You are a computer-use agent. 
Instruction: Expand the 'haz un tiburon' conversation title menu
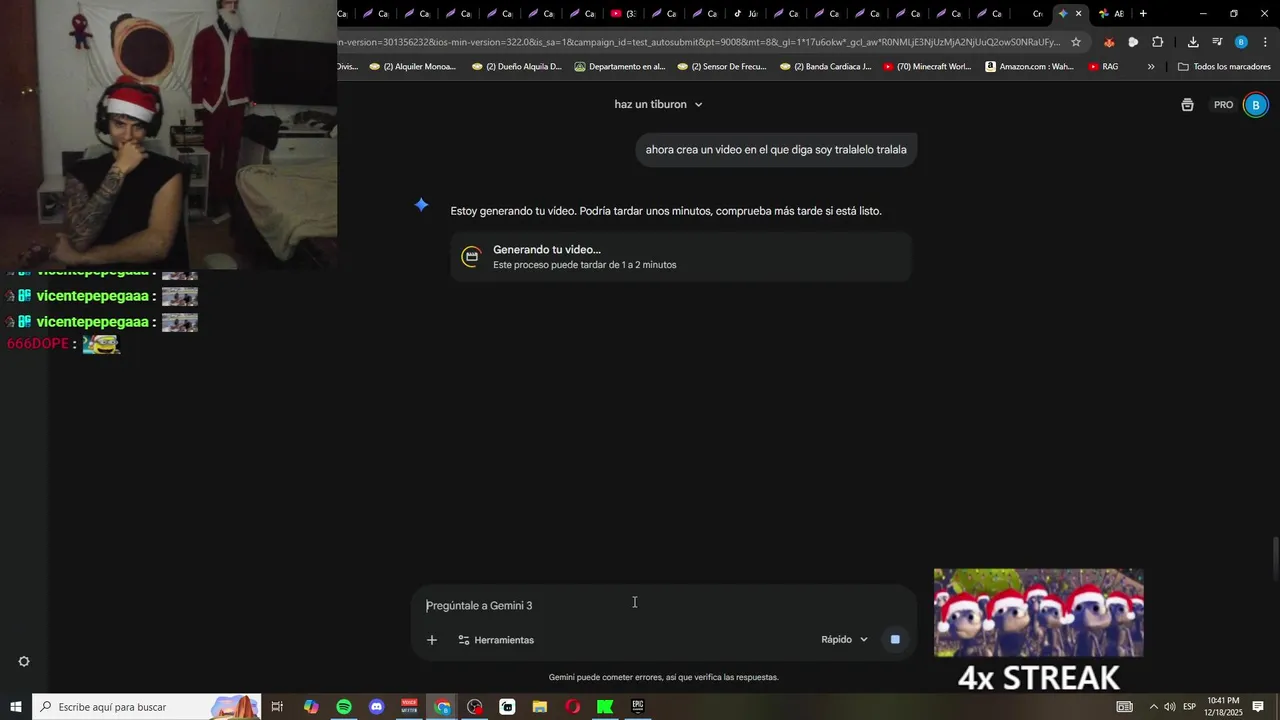point(659,104)
